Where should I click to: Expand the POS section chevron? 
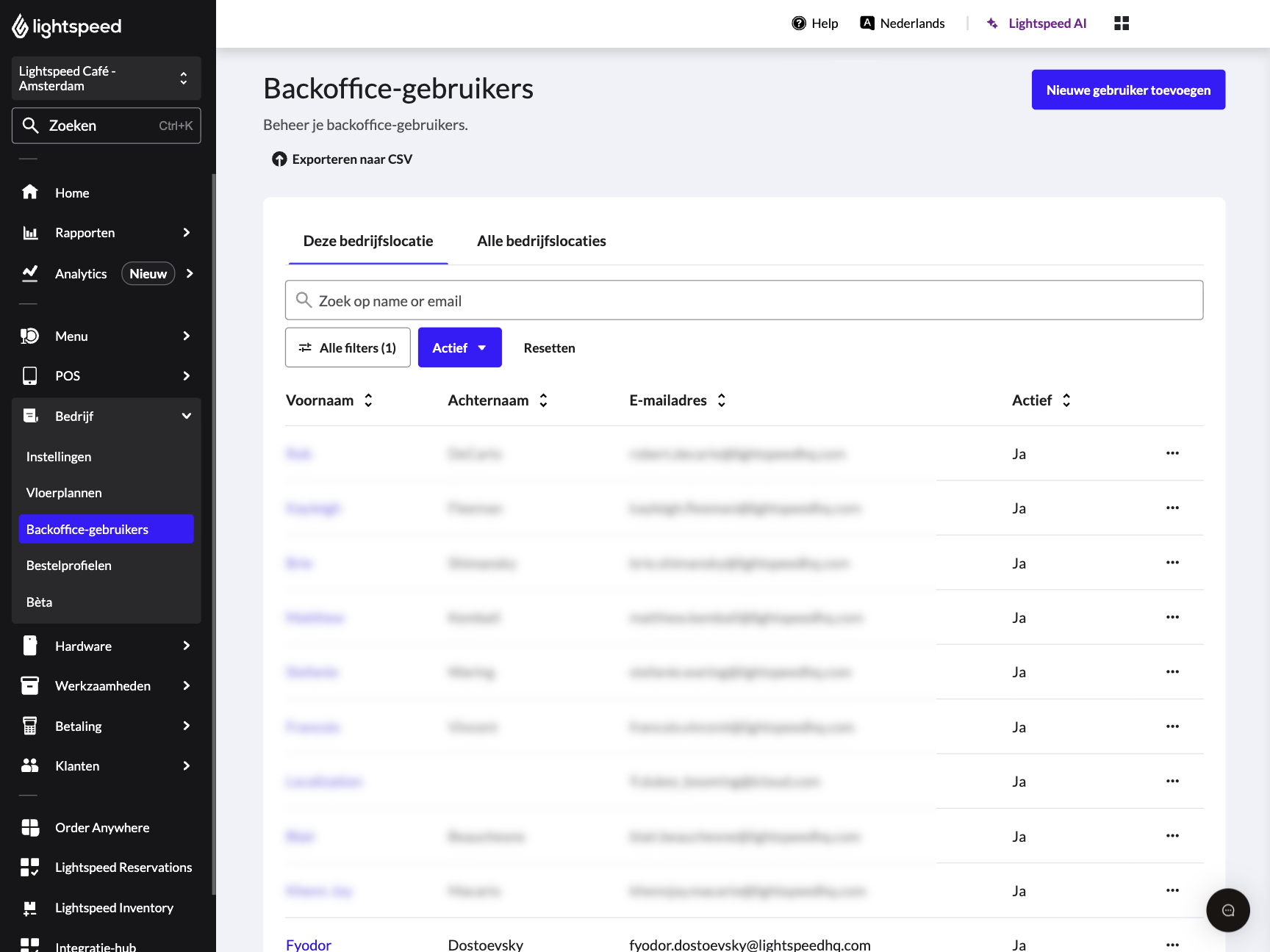187,376
